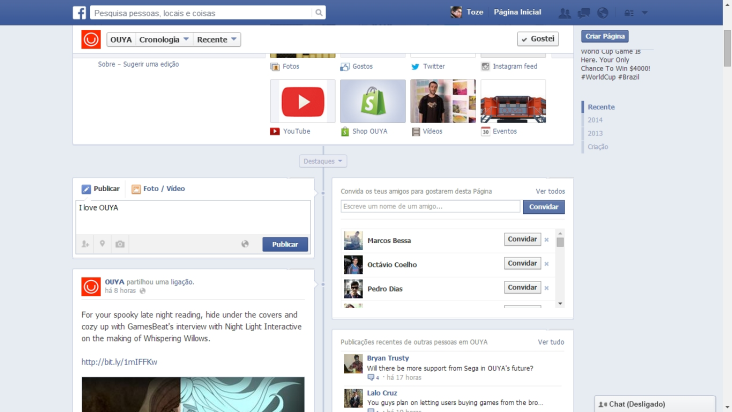Dismiss Pedro Dias suggestion
732x412 pixels.
[x=547, y=288]
